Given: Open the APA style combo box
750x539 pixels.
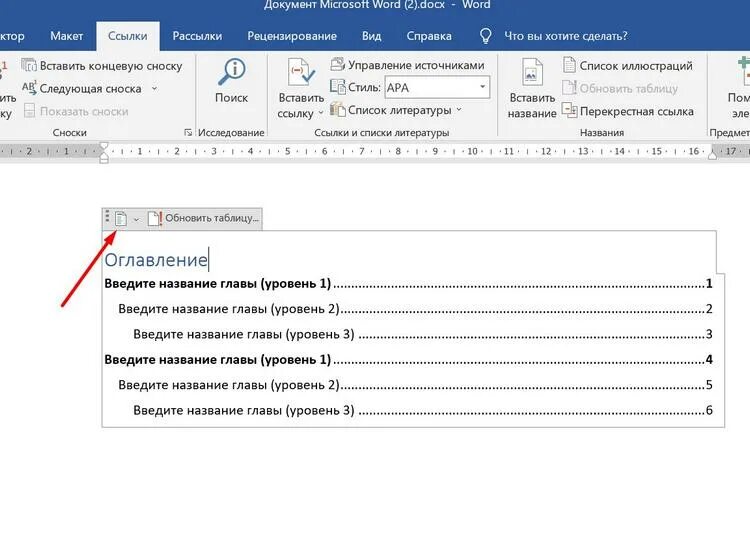Looking at the screenshot, I should [x=437, y=88].
